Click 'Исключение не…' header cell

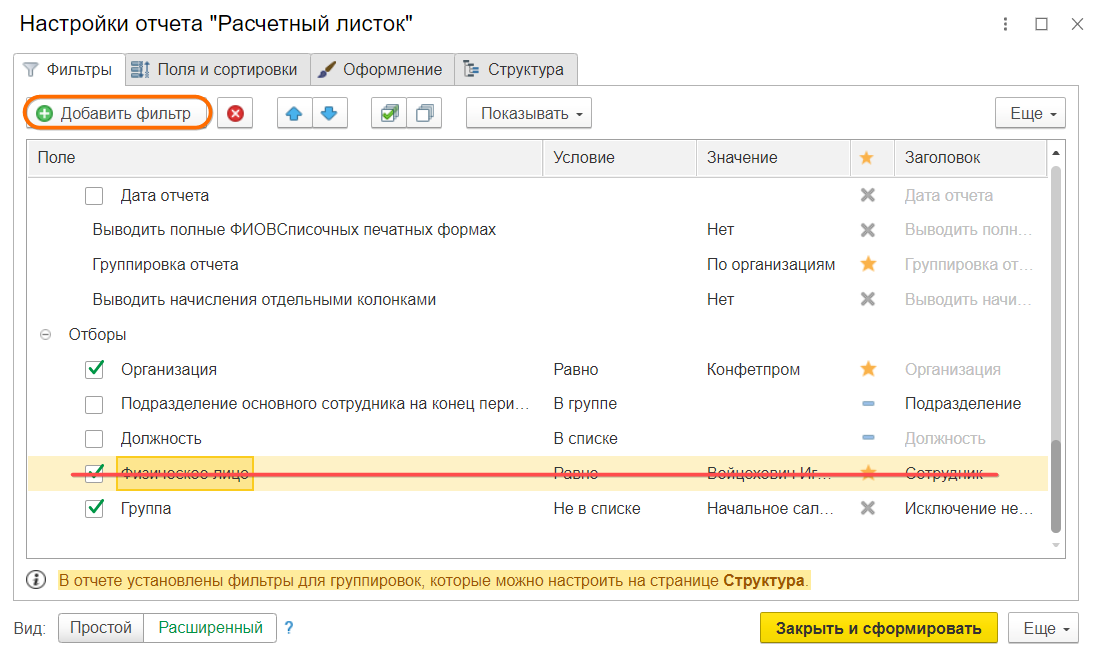pyautogui.click(x=969, y=508)
